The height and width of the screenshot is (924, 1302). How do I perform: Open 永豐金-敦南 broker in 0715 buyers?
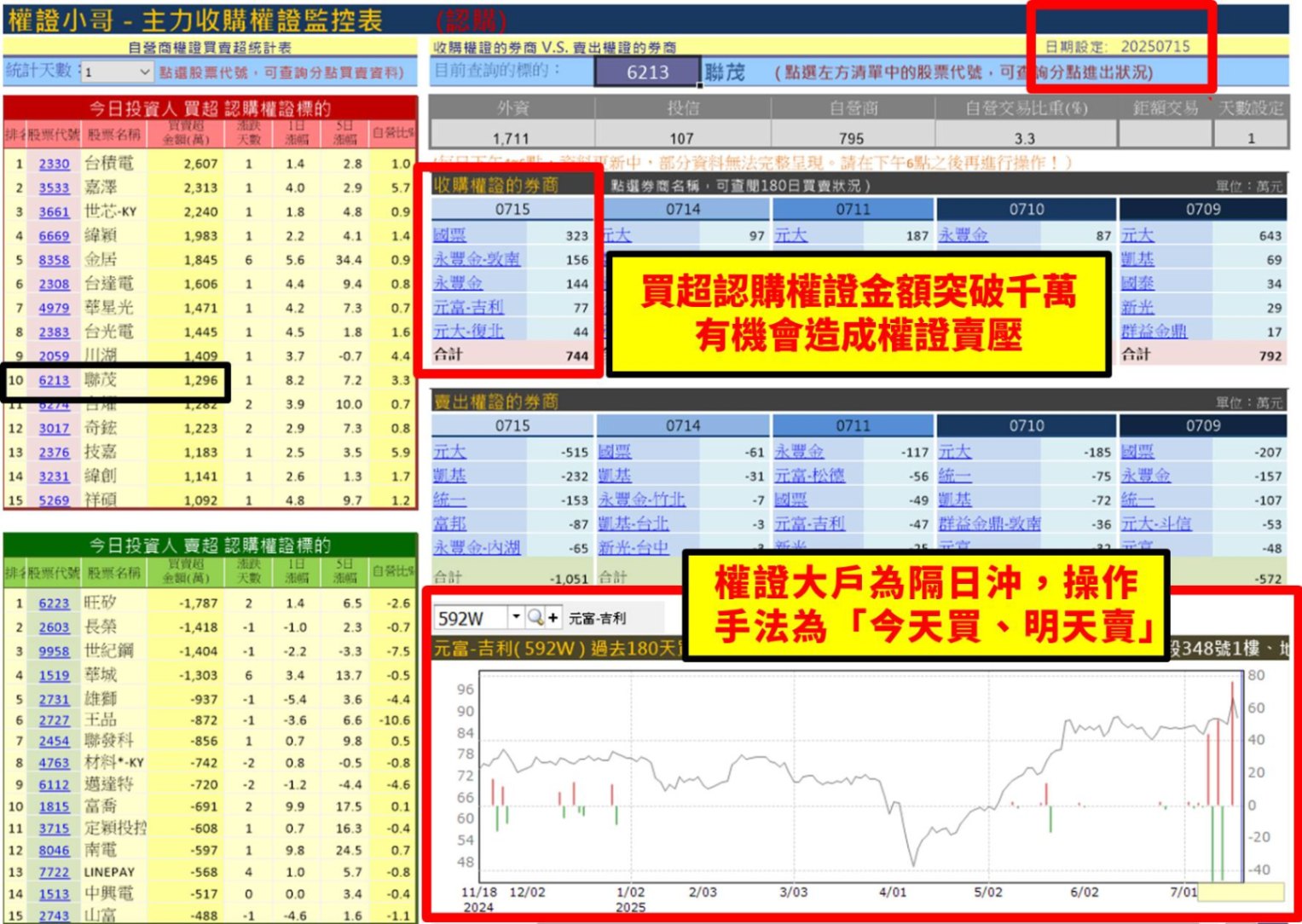coord(476,259)
